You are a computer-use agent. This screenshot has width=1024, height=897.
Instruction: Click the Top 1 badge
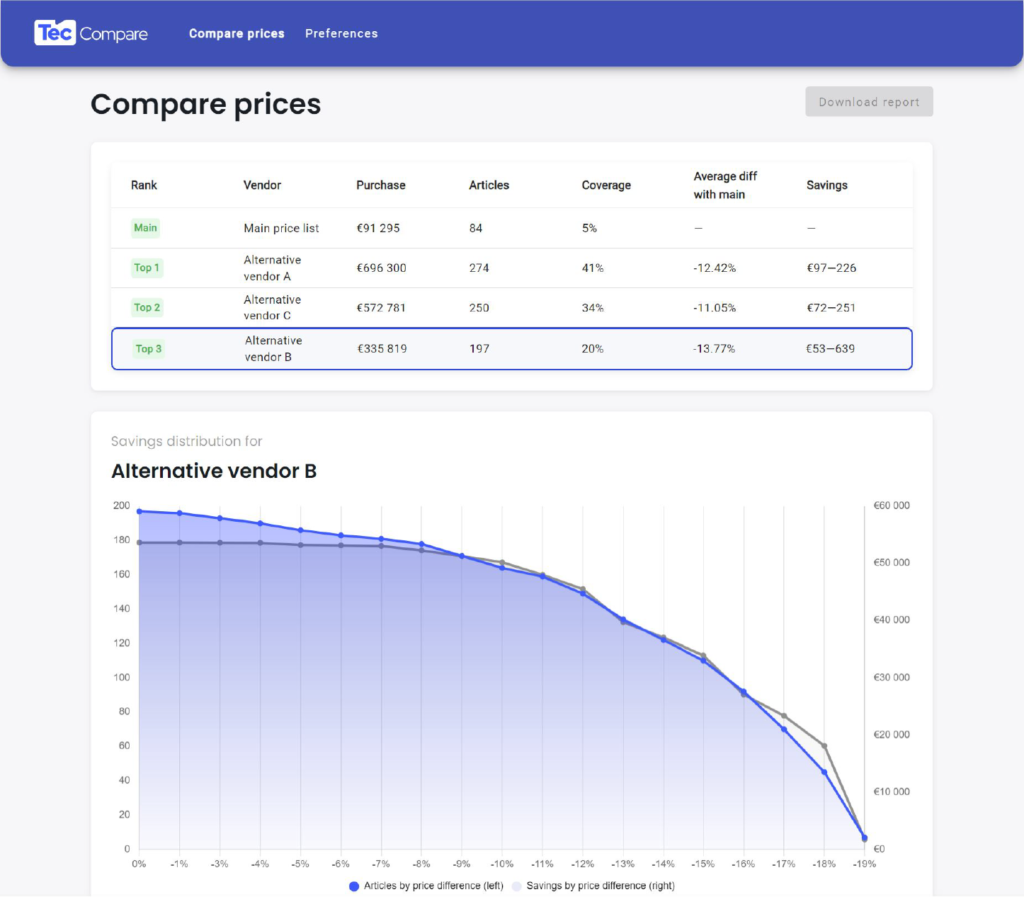coord(146,268)
